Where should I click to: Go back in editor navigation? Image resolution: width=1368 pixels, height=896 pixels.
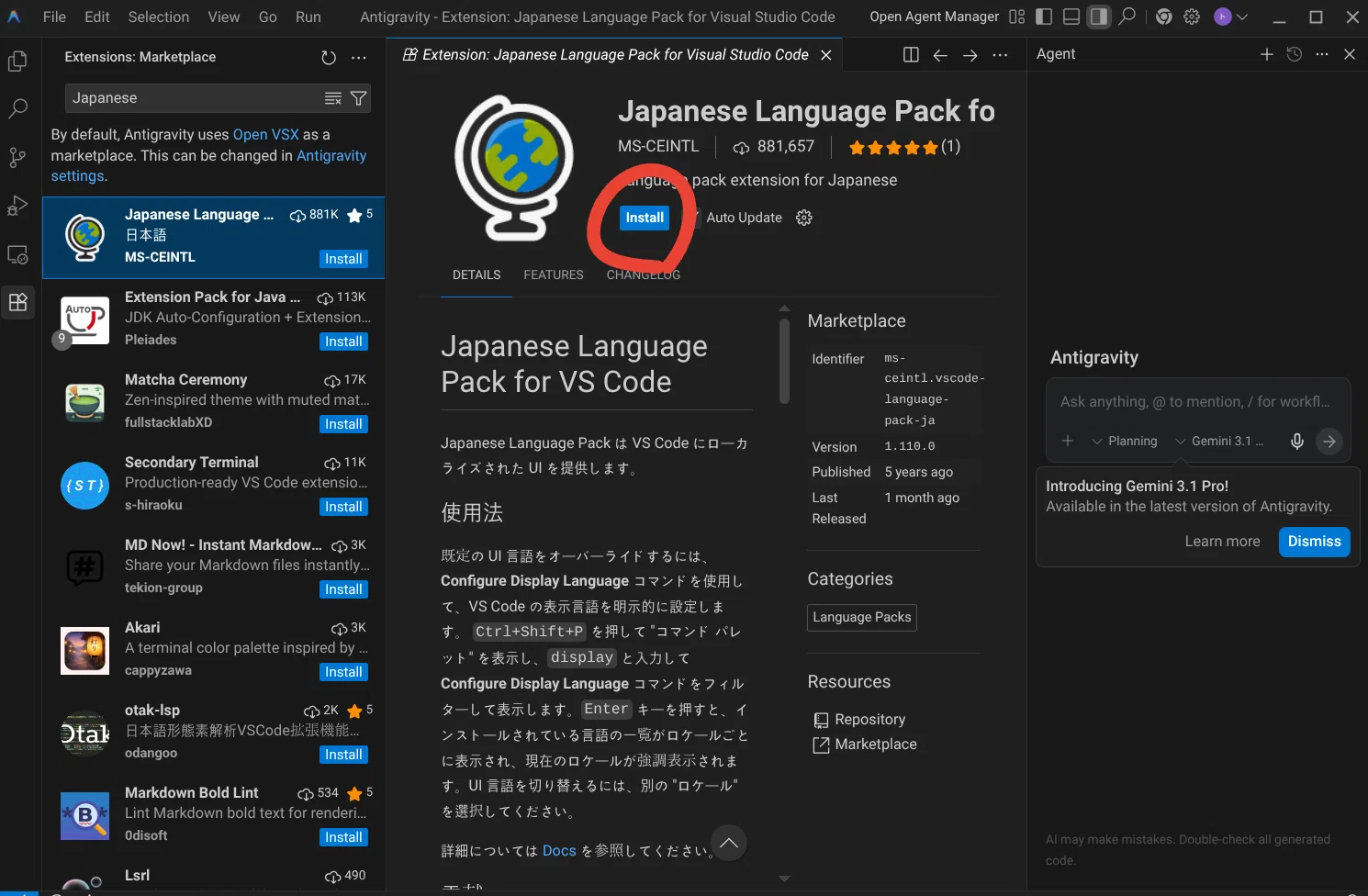[x=940, y=55]
